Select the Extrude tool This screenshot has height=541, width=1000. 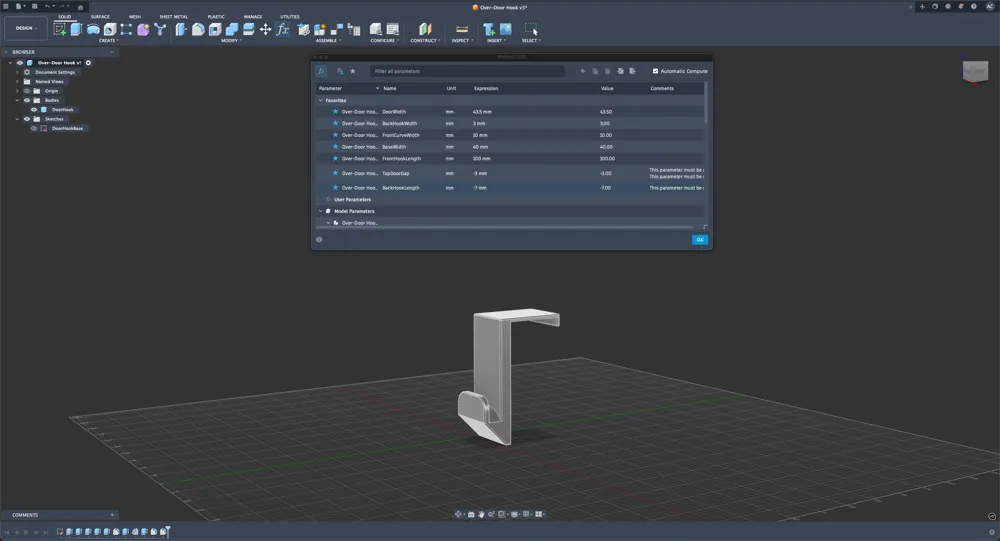pos(76,29)
